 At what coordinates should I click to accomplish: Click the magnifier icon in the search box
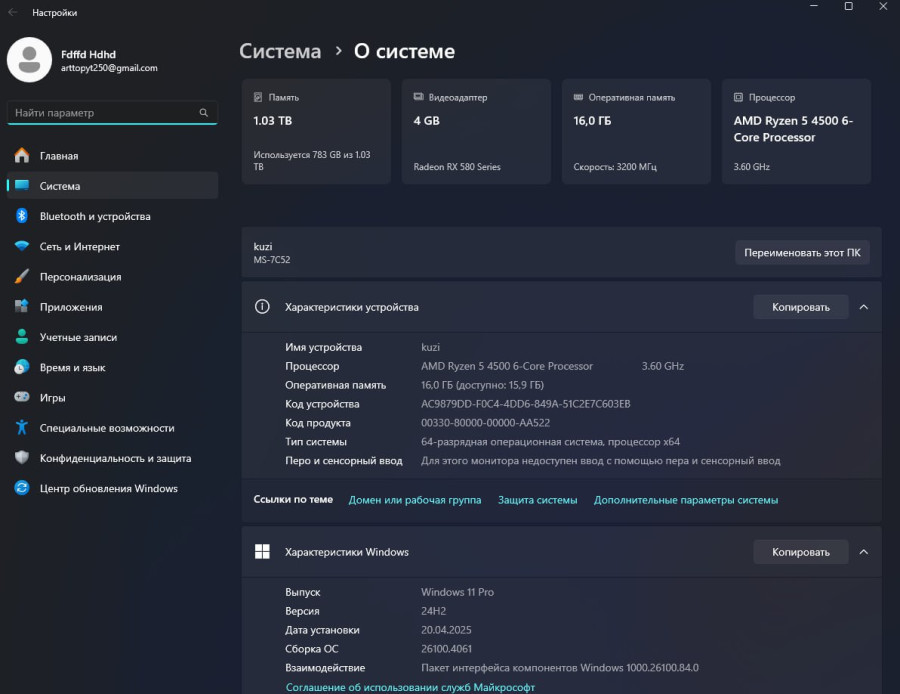[x=203, y=113]
